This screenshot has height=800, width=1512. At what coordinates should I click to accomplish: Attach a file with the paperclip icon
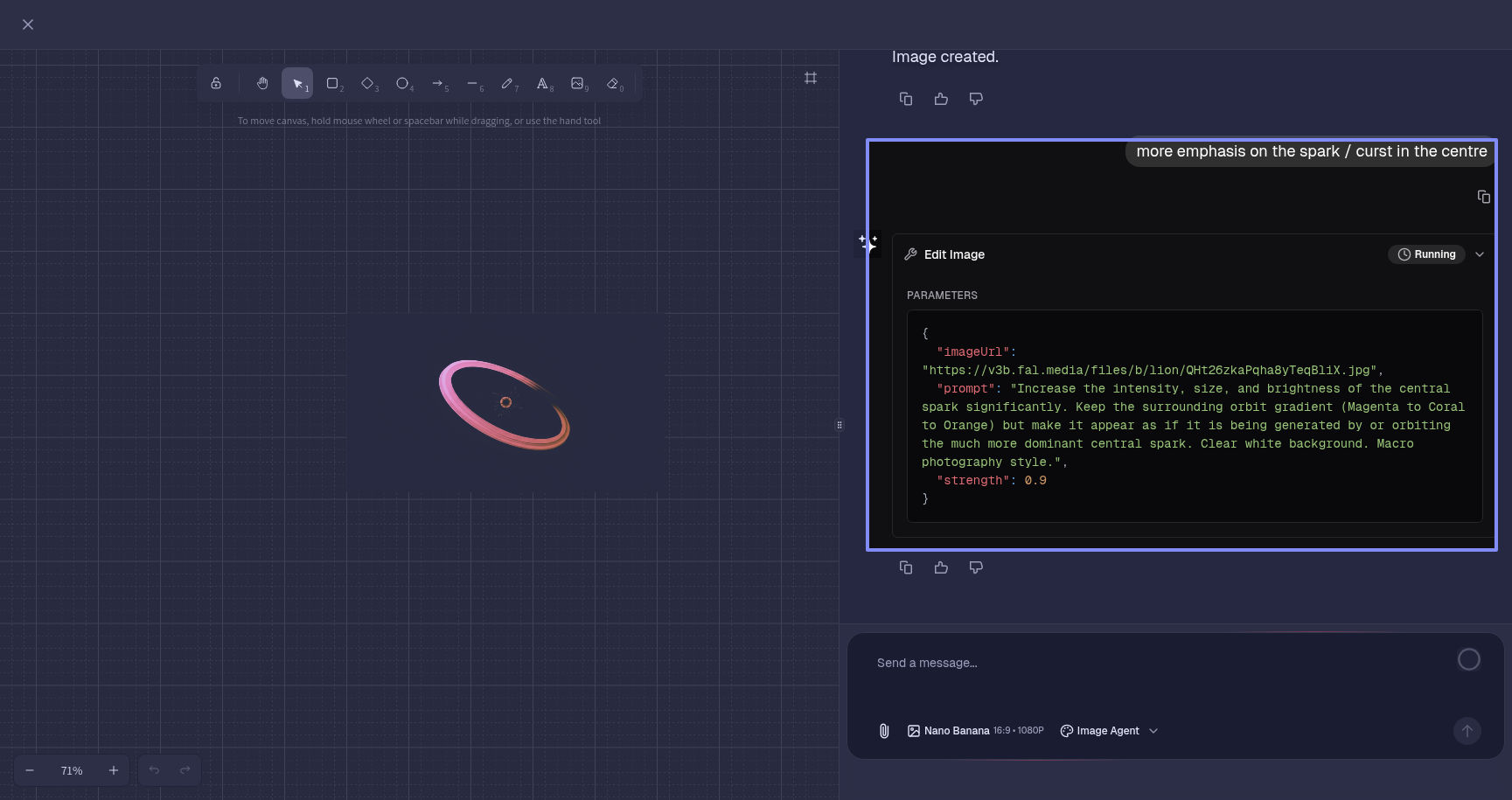[884, 731]
